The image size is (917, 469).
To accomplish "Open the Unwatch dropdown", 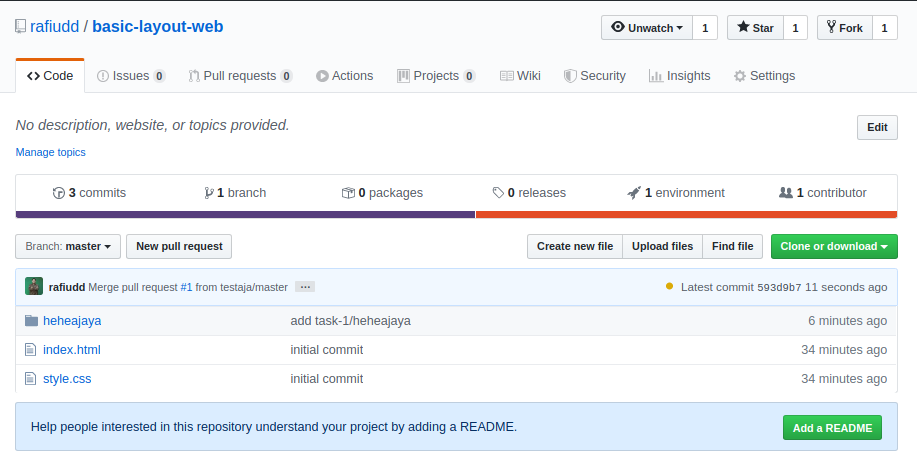I will point(647,27).
